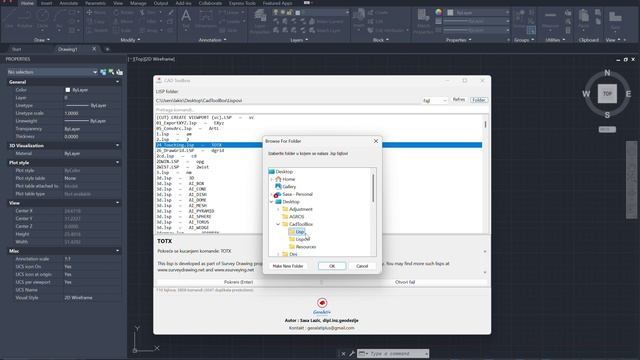Select the Rotate tool in Modify panel

click(123, 13)
